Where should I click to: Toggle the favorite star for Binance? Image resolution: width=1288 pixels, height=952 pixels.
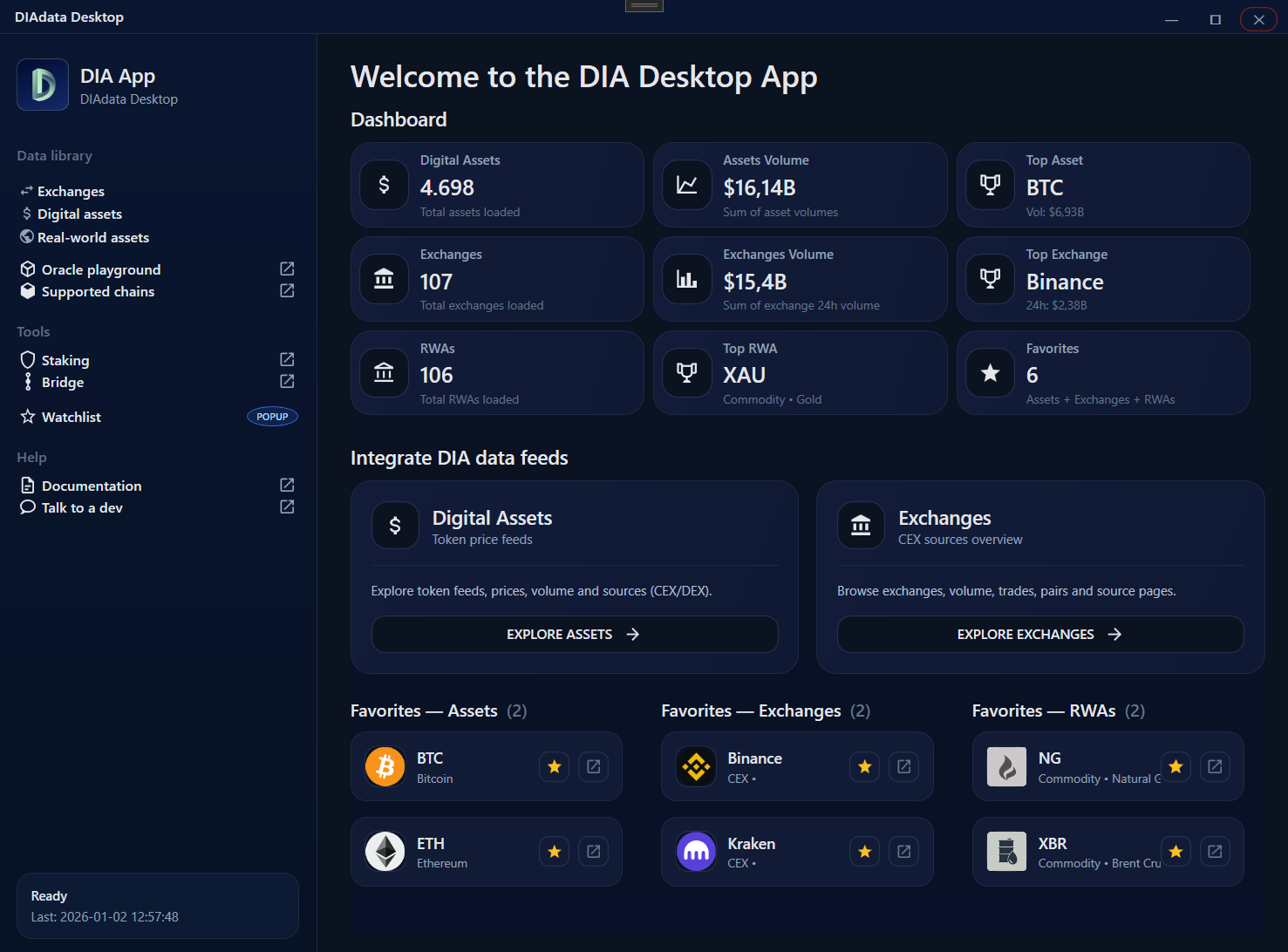(x=865, y=766)
